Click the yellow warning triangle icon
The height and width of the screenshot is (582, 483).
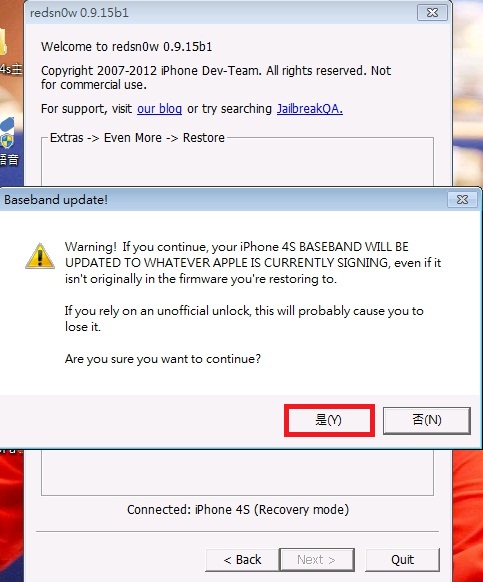(40, 256)
